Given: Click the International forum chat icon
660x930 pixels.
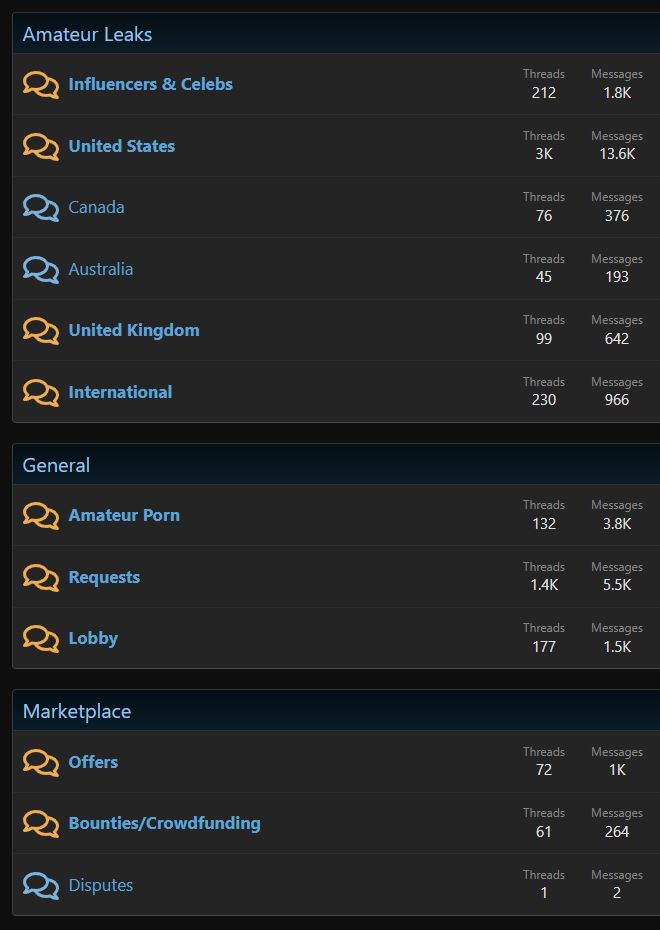Looking at the screenshot, I should pos(41,393).
